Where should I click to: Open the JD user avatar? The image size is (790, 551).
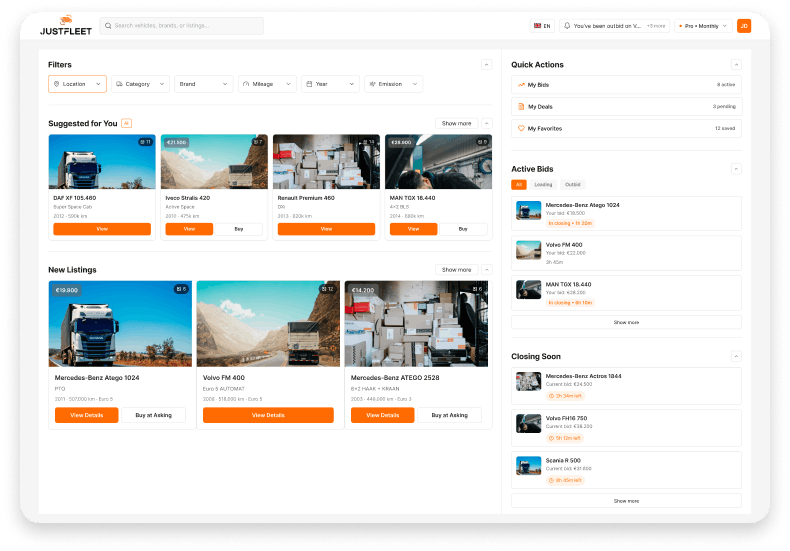(744, 26)
